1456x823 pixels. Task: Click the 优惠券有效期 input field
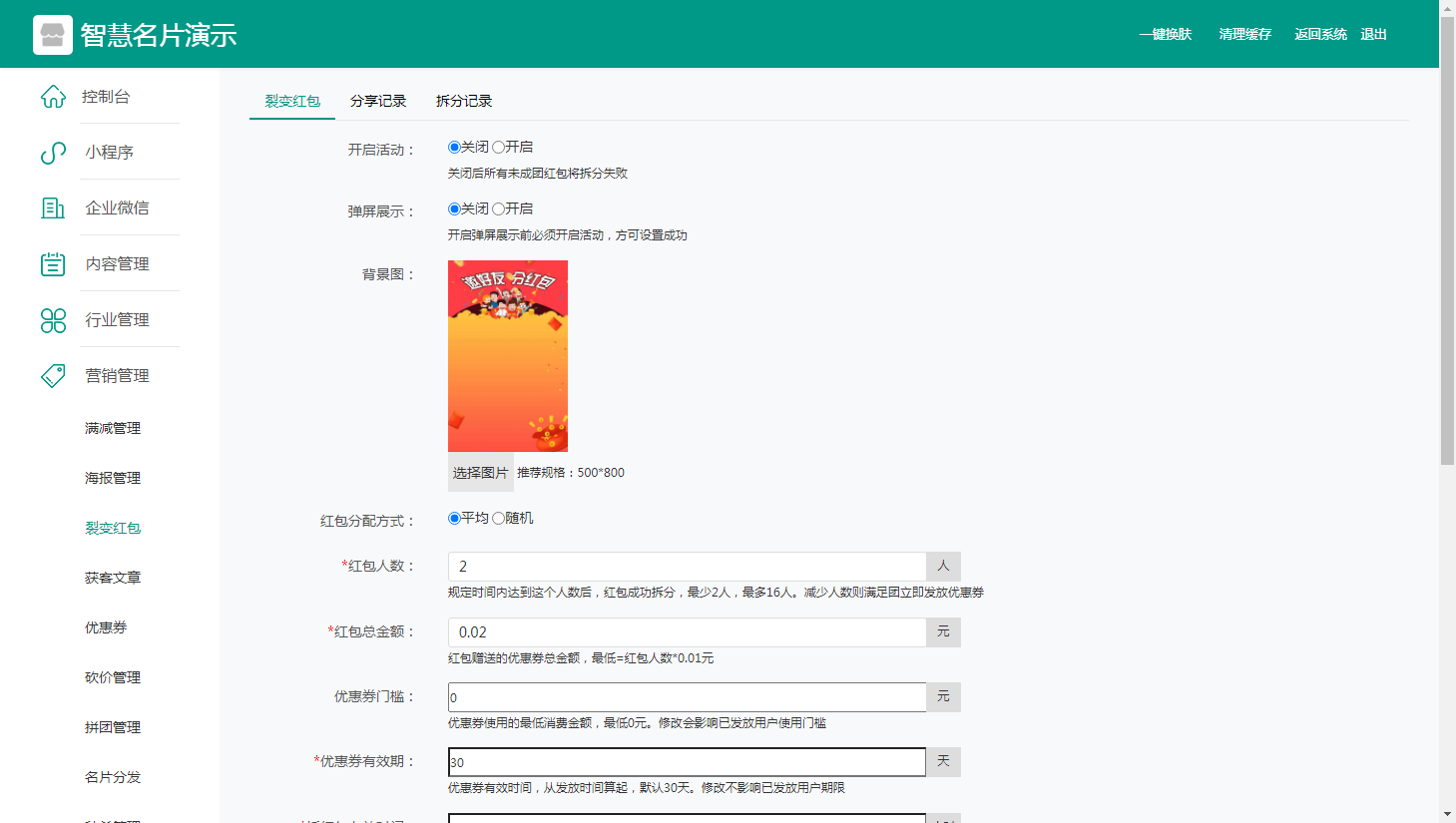(x=687, y=762)
